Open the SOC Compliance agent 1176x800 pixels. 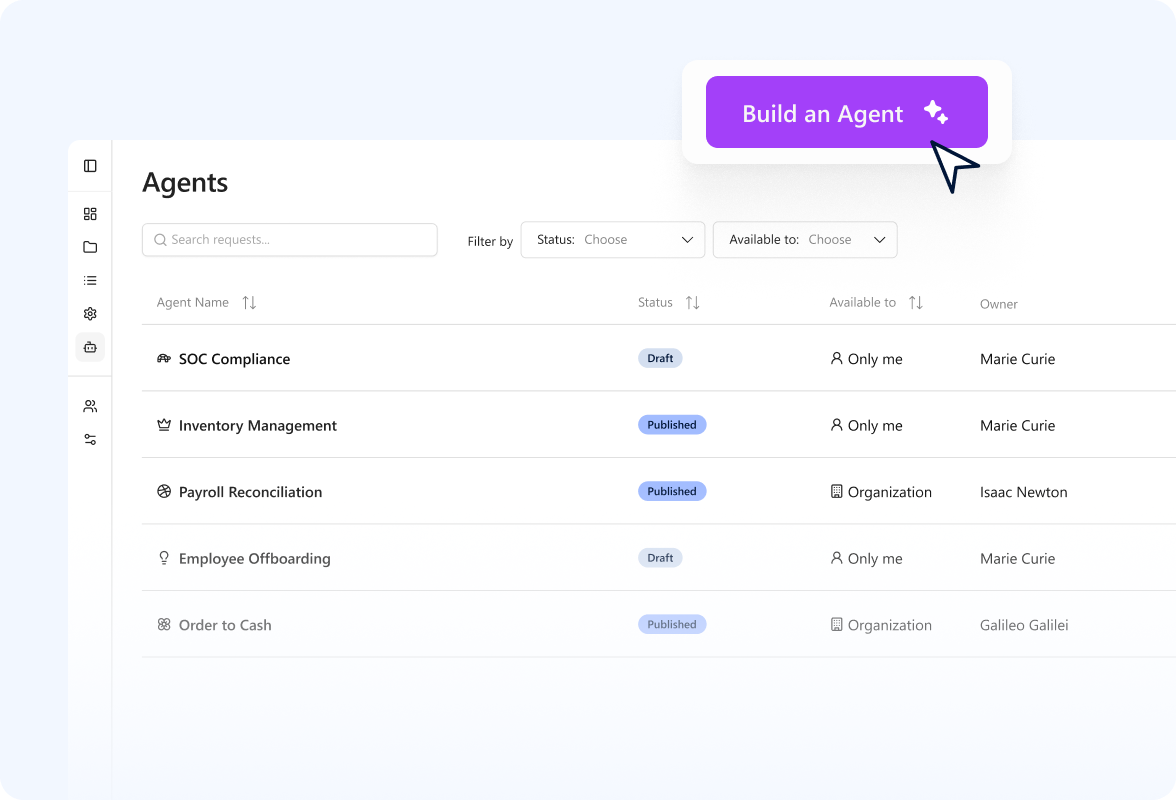tap(234, 359)
